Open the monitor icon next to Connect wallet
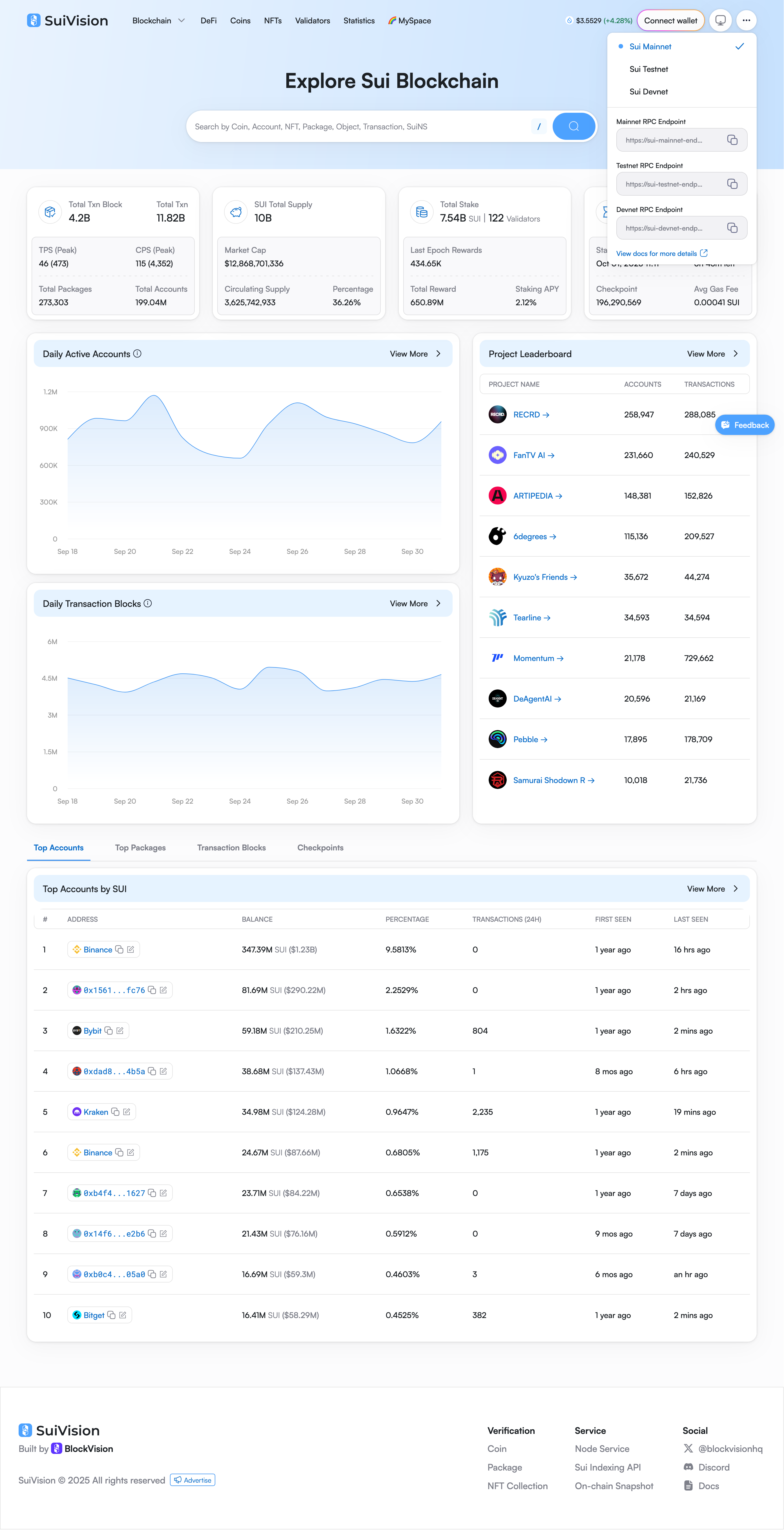 coord(720,21)
